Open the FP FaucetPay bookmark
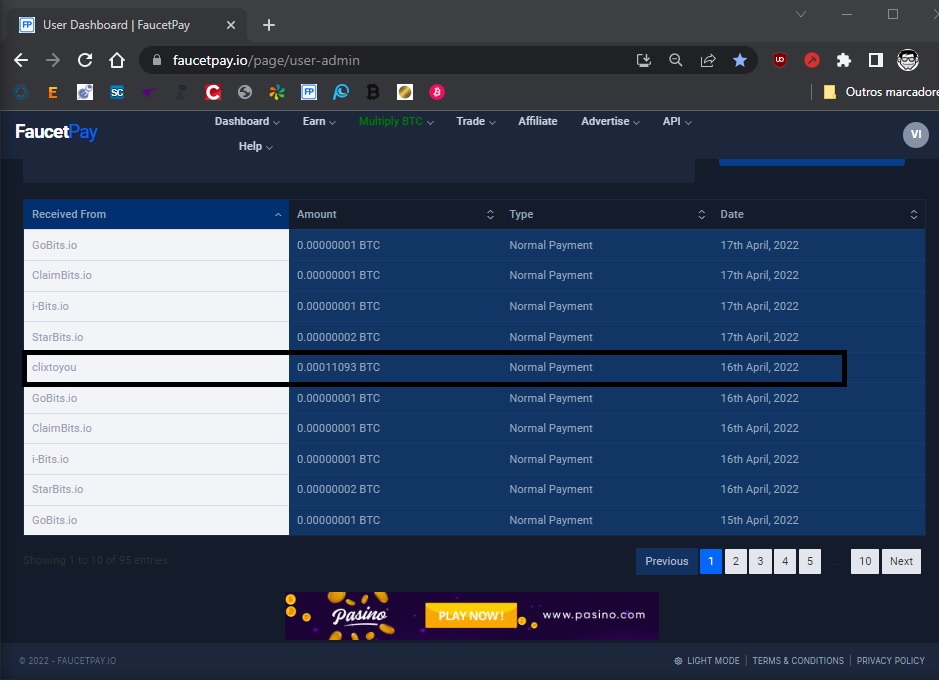This screenshot has width=939, height=680. click(x=308, y=92)
